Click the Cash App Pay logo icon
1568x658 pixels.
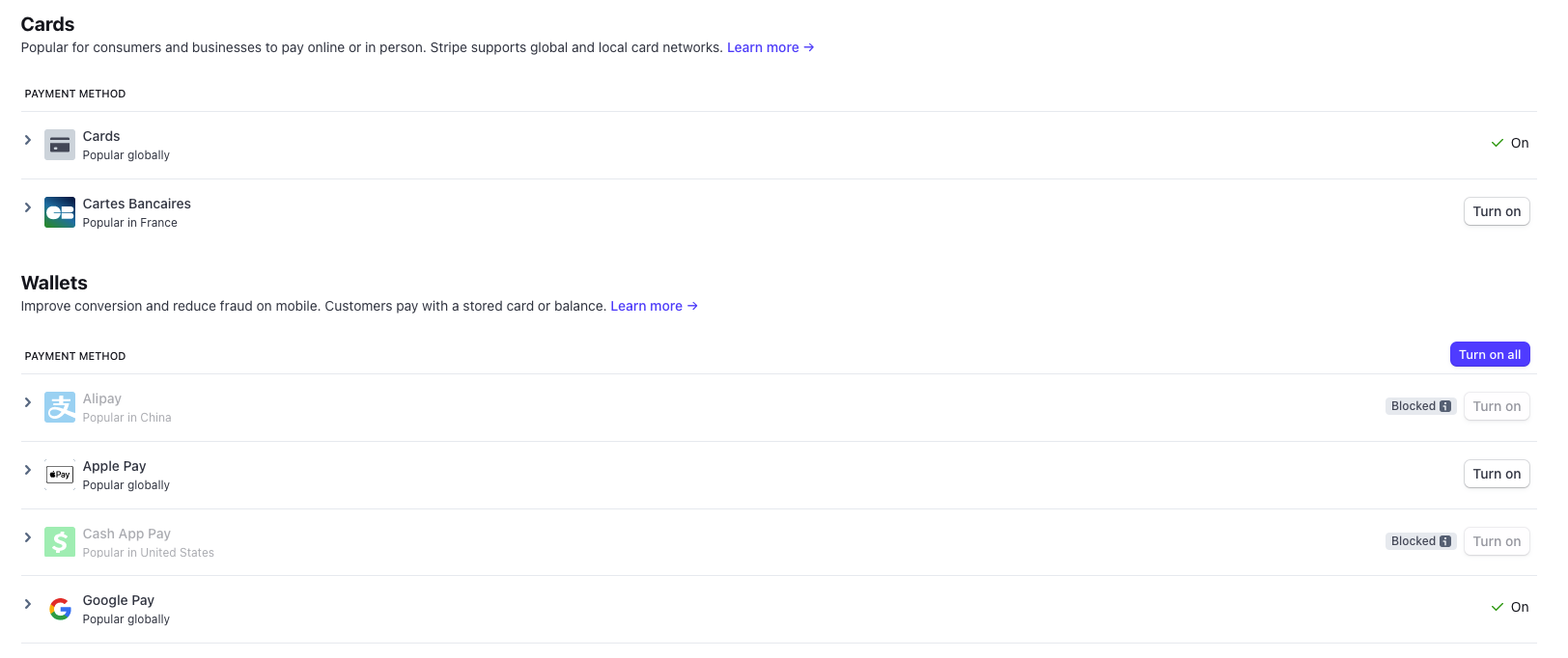(60, 542)
